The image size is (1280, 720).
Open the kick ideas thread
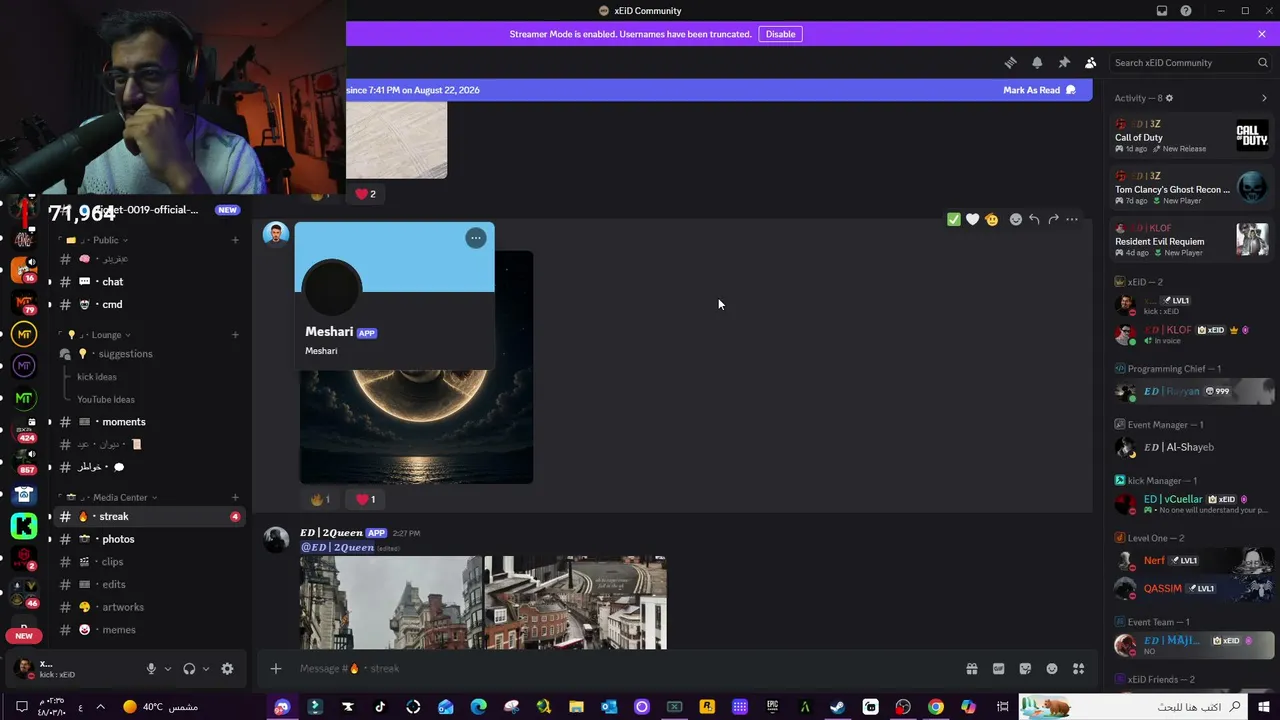pos(97,377)
